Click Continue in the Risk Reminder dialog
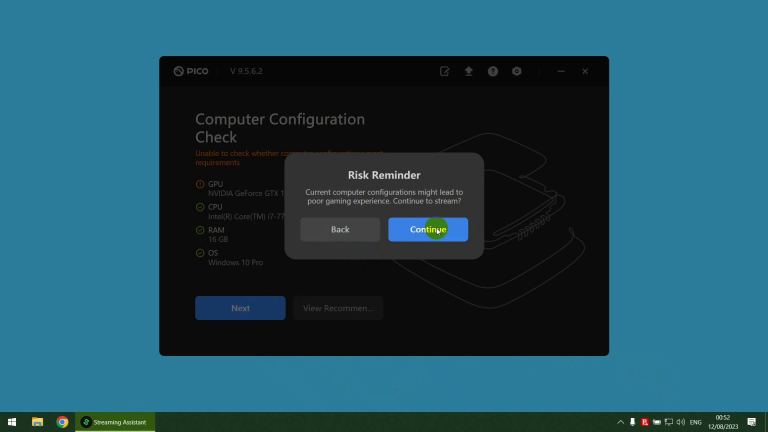 click(x=428, y=229)
